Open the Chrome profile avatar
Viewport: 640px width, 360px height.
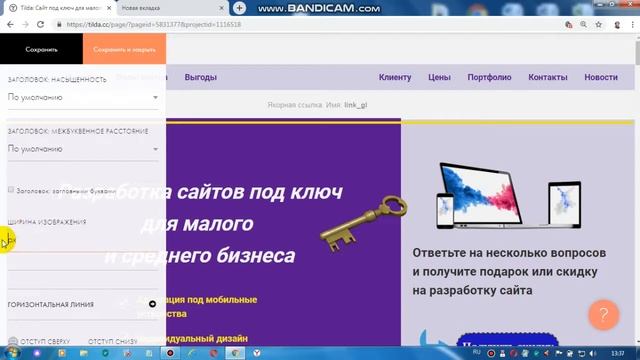(617, 25)
